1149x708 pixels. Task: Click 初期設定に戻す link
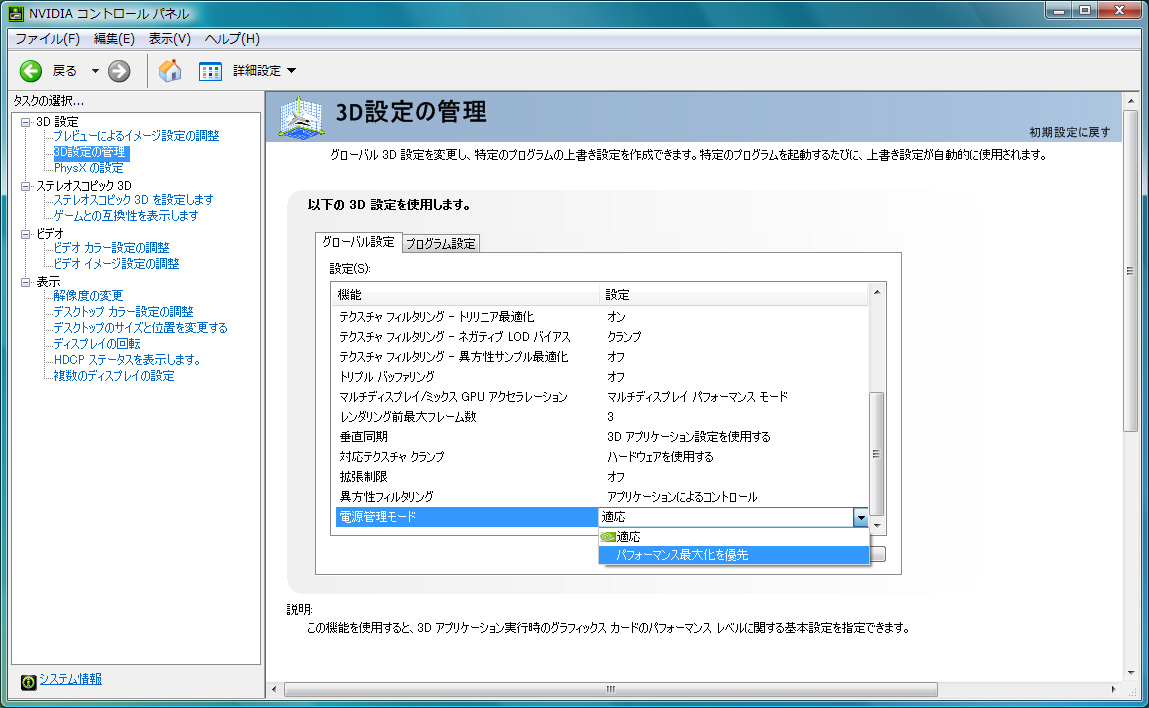1070,133
